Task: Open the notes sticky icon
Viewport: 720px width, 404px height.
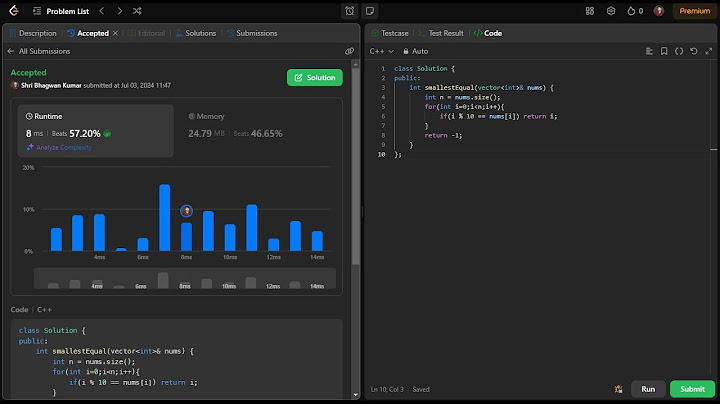Action: coord(370,11)
